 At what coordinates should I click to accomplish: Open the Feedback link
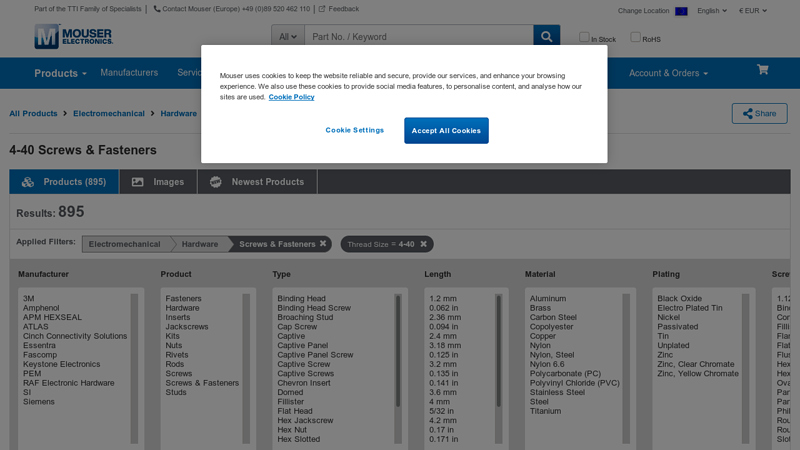338,9
